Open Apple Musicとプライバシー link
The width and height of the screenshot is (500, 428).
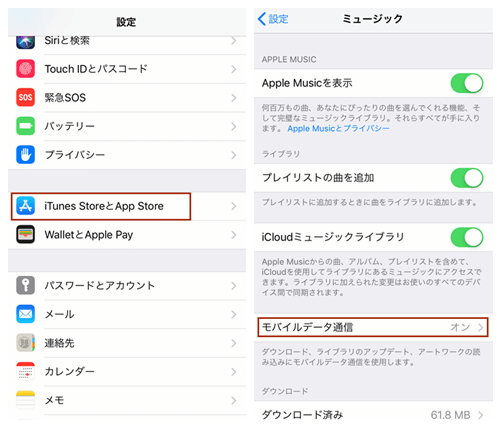338,128
